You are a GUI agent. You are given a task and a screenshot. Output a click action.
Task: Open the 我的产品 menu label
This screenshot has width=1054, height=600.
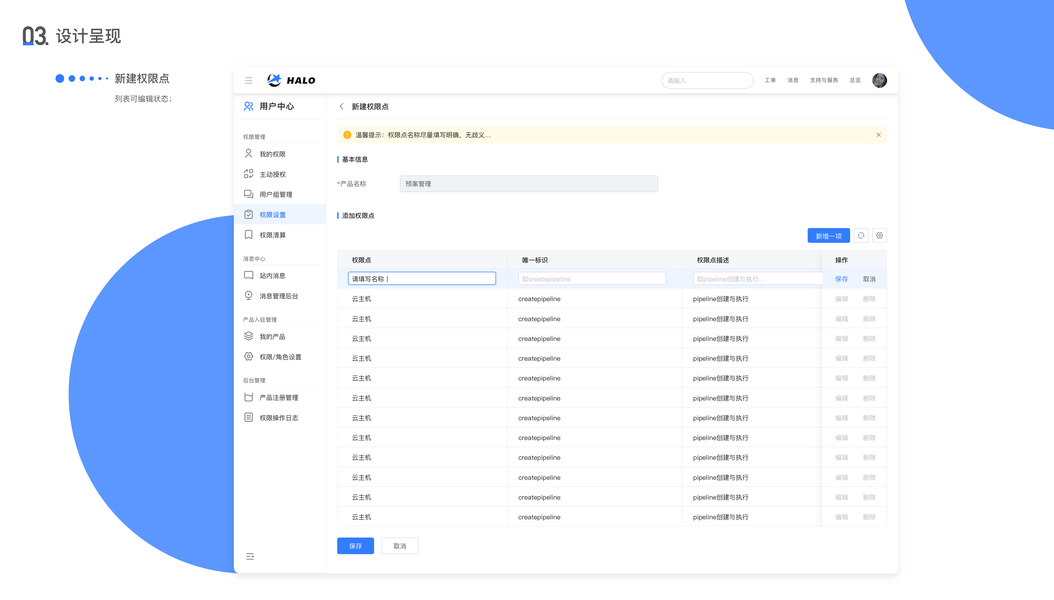273,337
